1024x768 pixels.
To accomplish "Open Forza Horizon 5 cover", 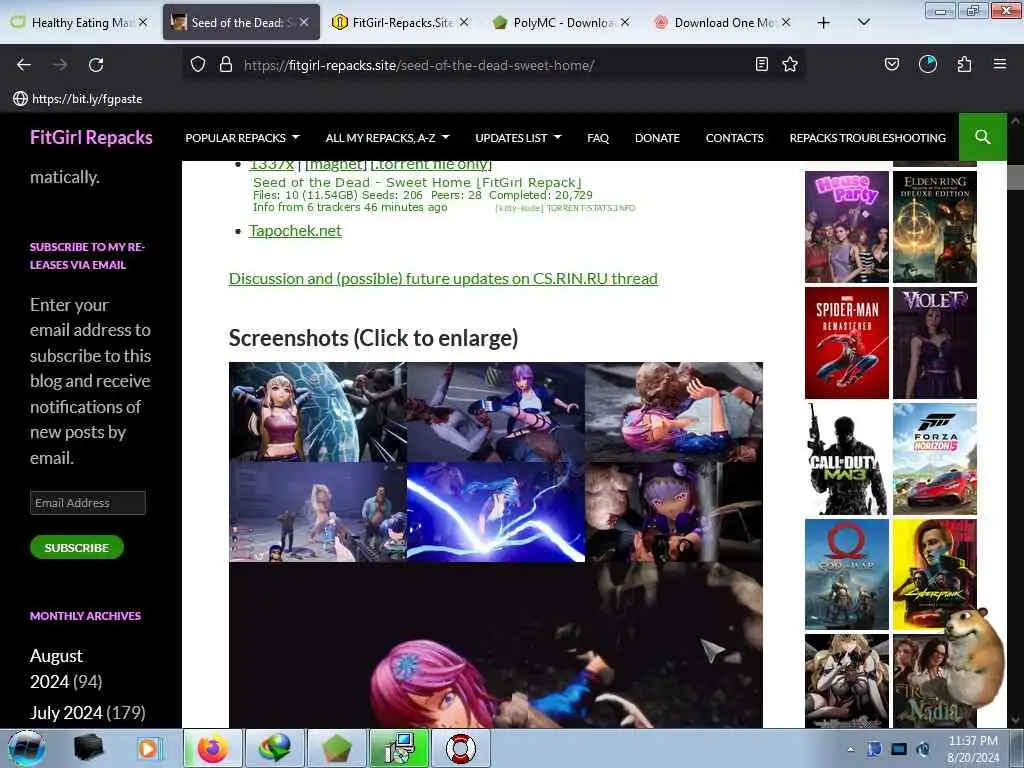I will coord(935,458).
